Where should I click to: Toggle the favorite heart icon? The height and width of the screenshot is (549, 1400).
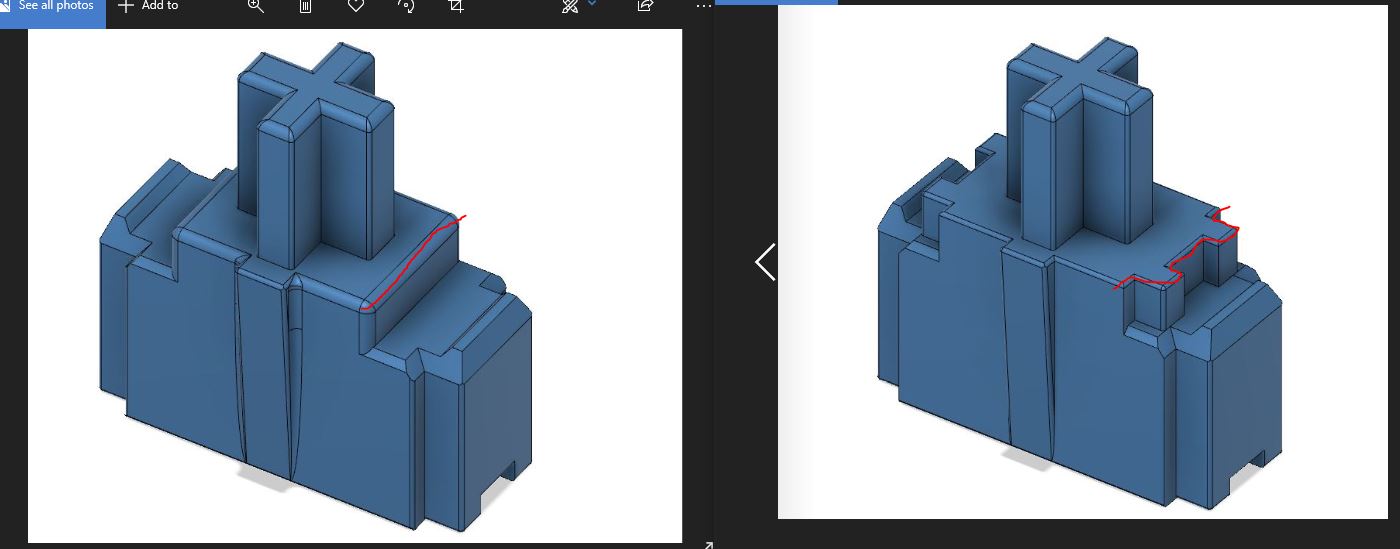pyautogui.click(x=355, y=6)
